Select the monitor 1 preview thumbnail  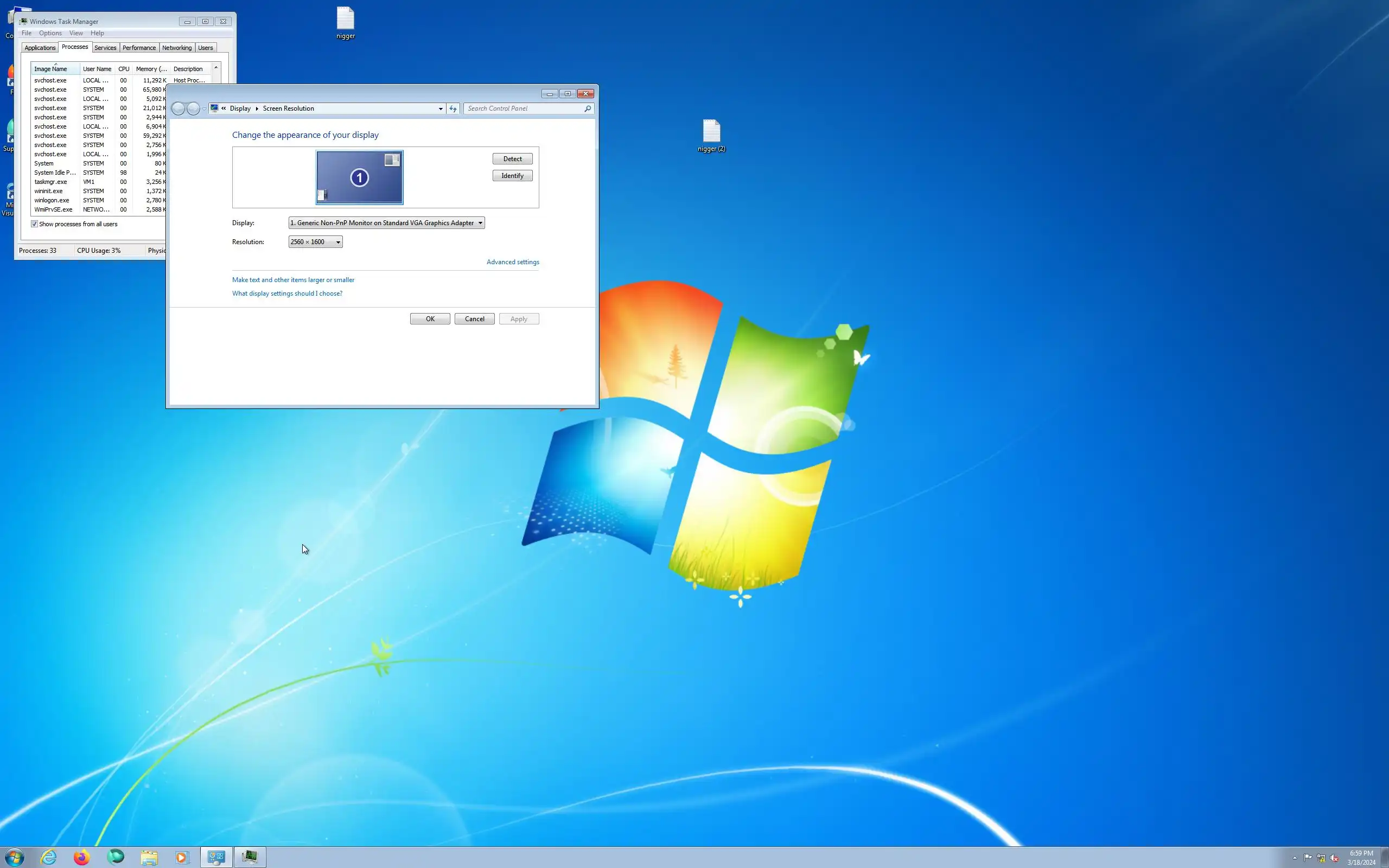tap(359, 177)
